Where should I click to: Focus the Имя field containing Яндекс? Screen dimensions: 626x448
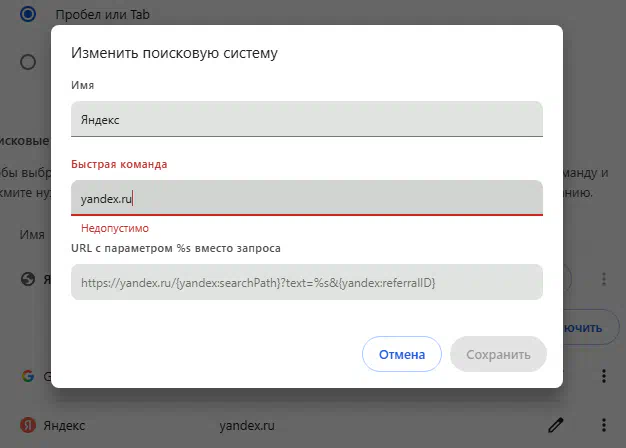pos(307,119)
